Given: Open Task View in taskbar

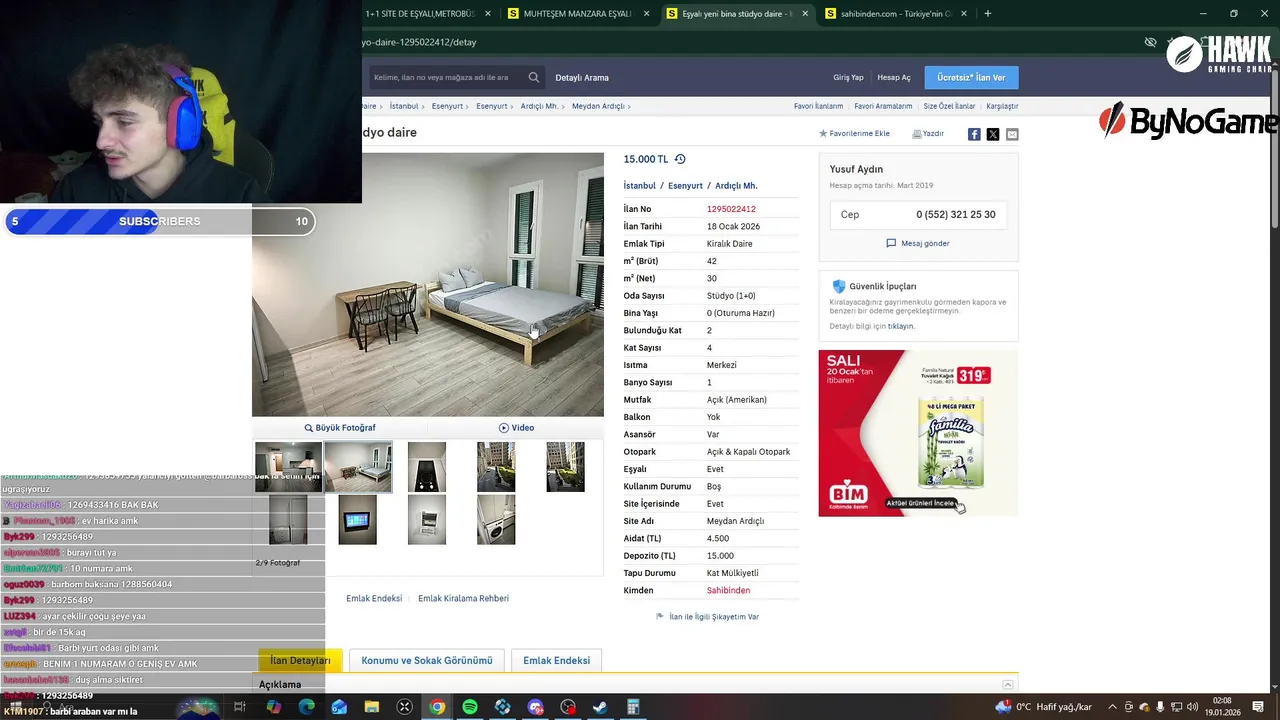Looking at the screenshot, I should tap(240, 707).
